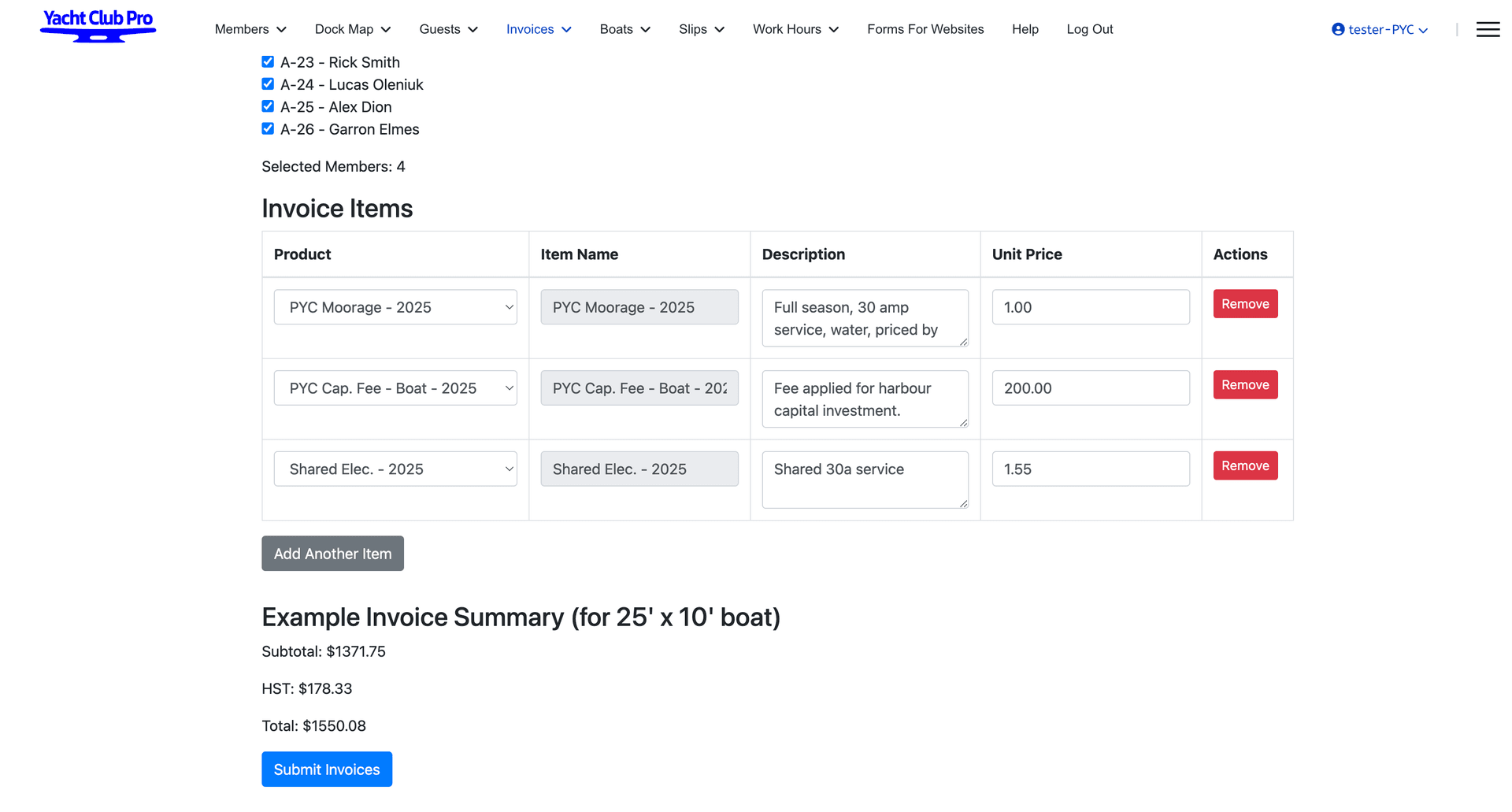Open the Shared Elec. - 2025 product dropdown
1512x812 pixels.
coord(395,469)
